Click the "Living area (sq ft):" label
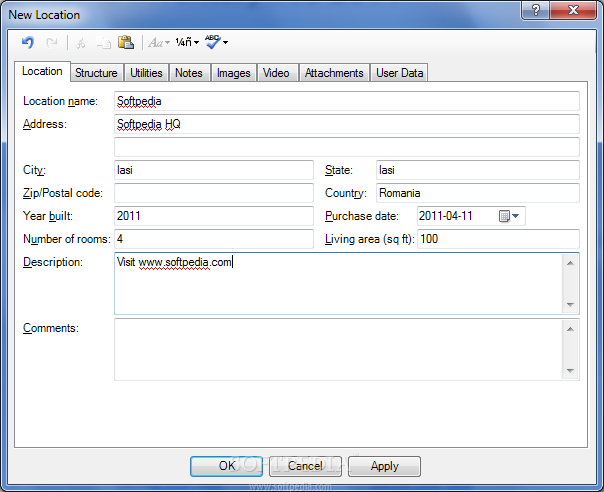The image size is (604, 492). [x=370, y=239]
